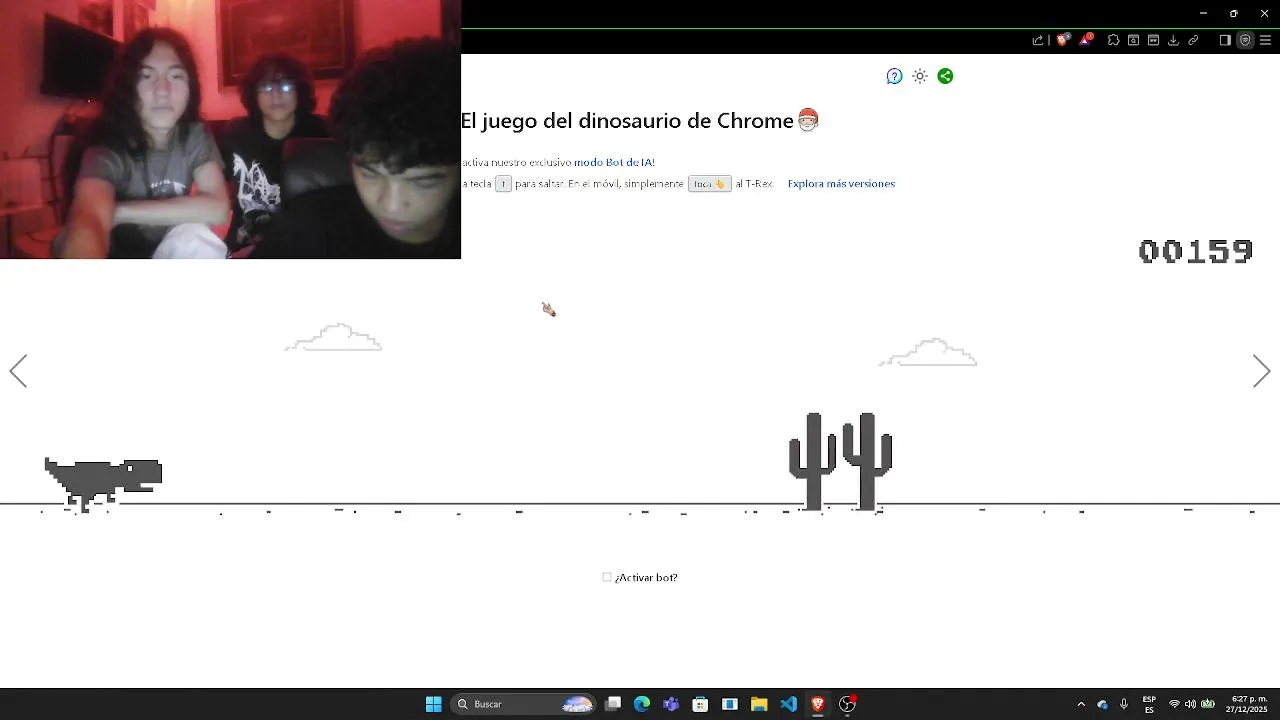
Task: Open Task View on the taskbar
Action: click(613, 704)
